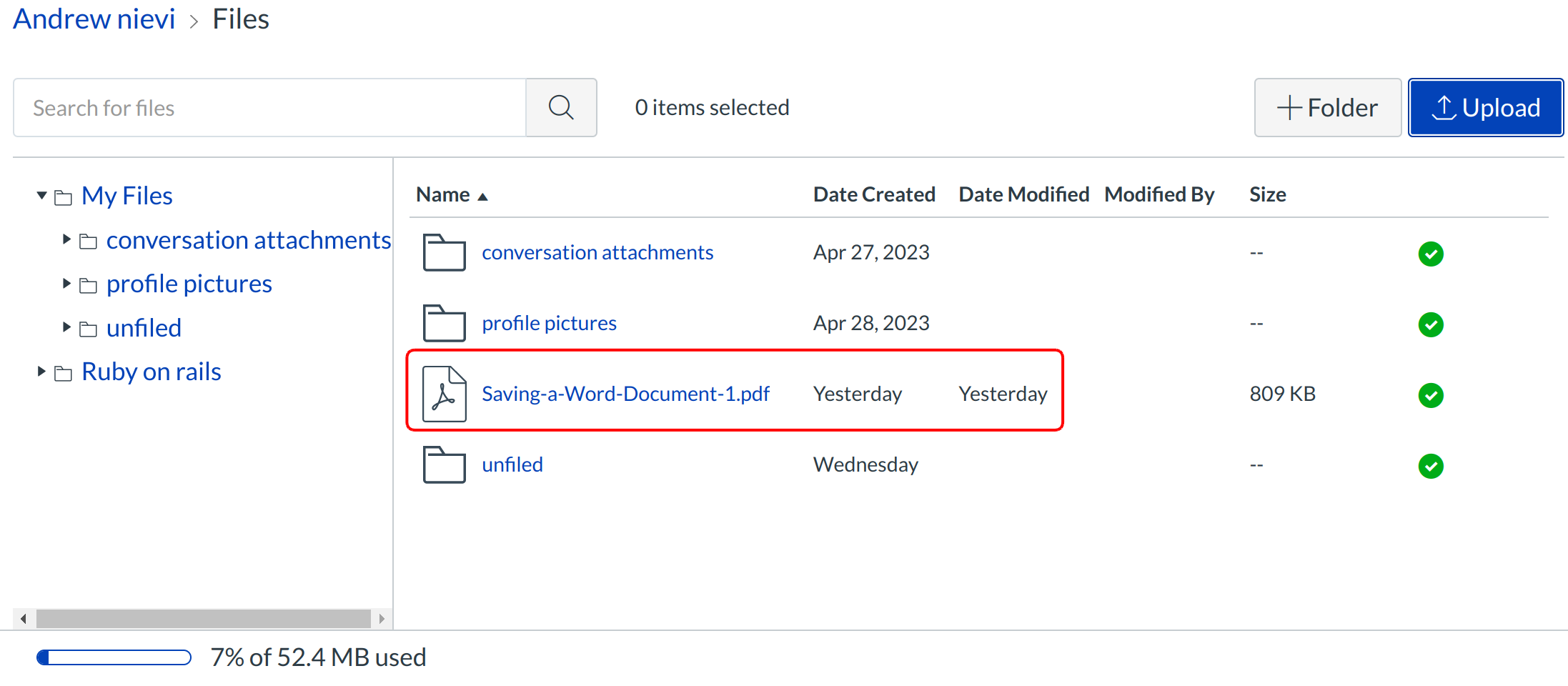Image resolution: width=1568 pixels, height=686 pixels.
Task: Collapse the My Files tree folder
Action: pyautogui.click(x=41, y=195)
